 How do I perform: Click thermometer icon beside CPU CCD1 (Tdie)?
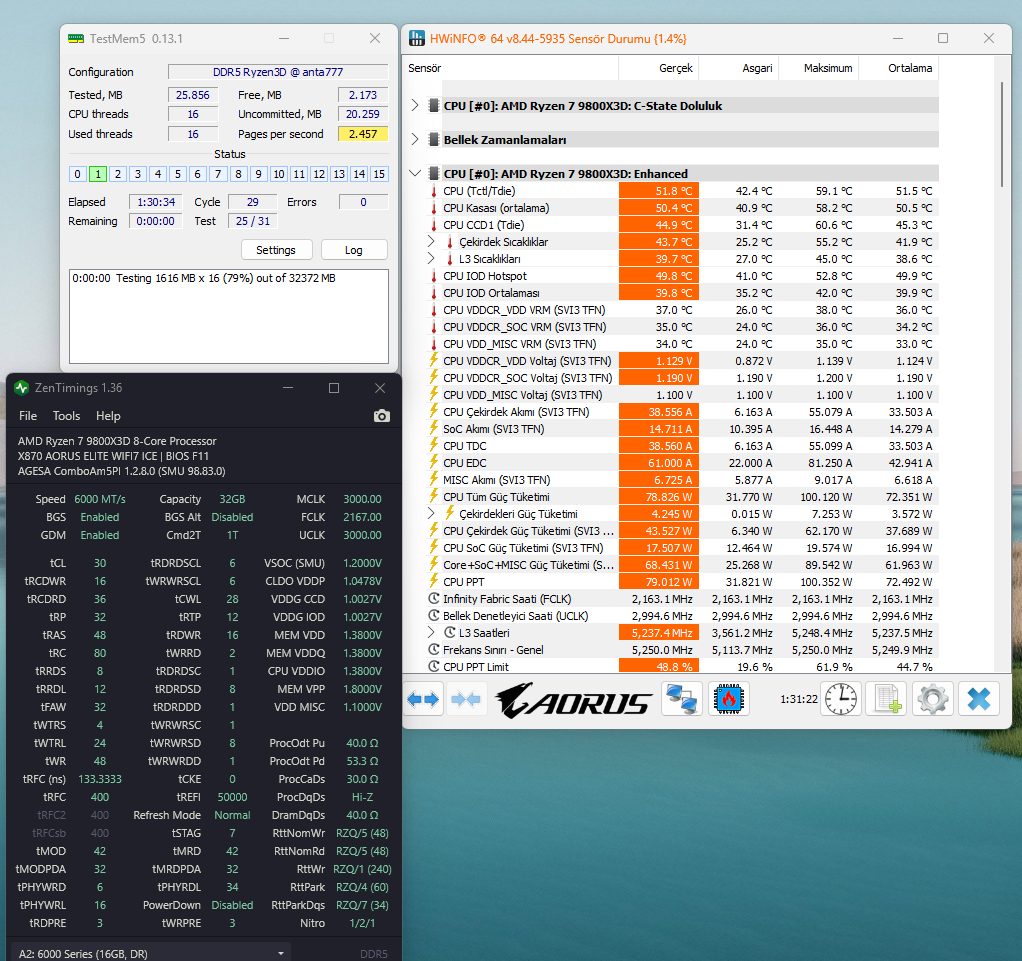pyautogui.click(x=433, y=225)
